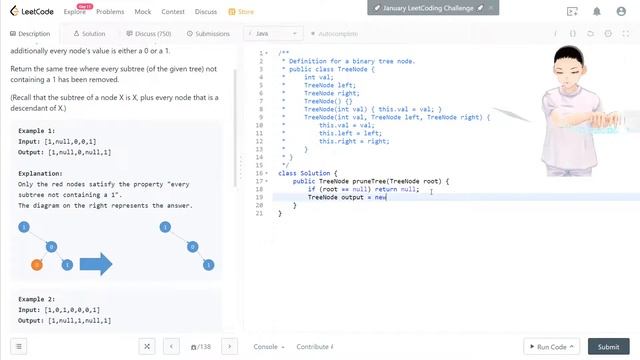Open the Explore menu

pyautogui.click(x=75, y=11)
